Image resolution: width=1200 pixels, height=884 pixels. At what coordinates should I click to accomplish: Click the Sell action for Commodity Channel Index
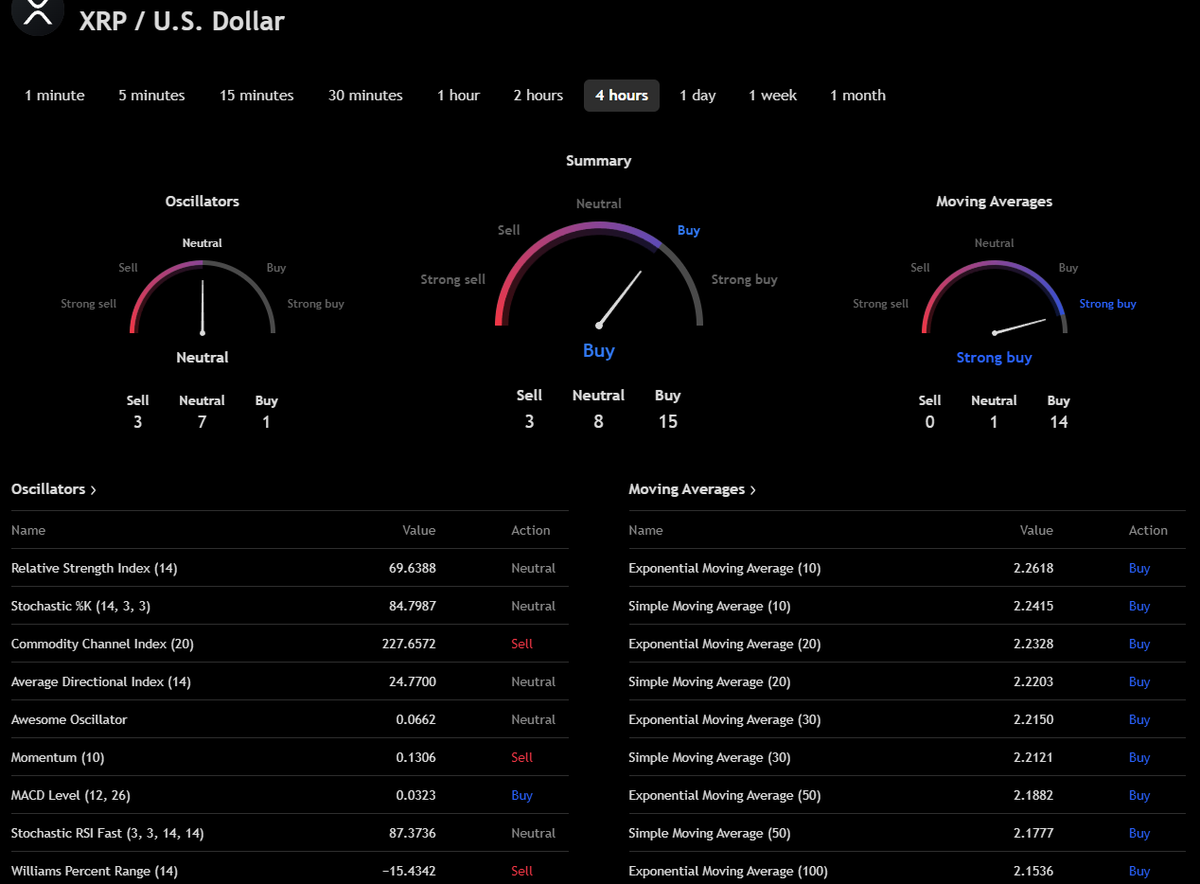522,644
